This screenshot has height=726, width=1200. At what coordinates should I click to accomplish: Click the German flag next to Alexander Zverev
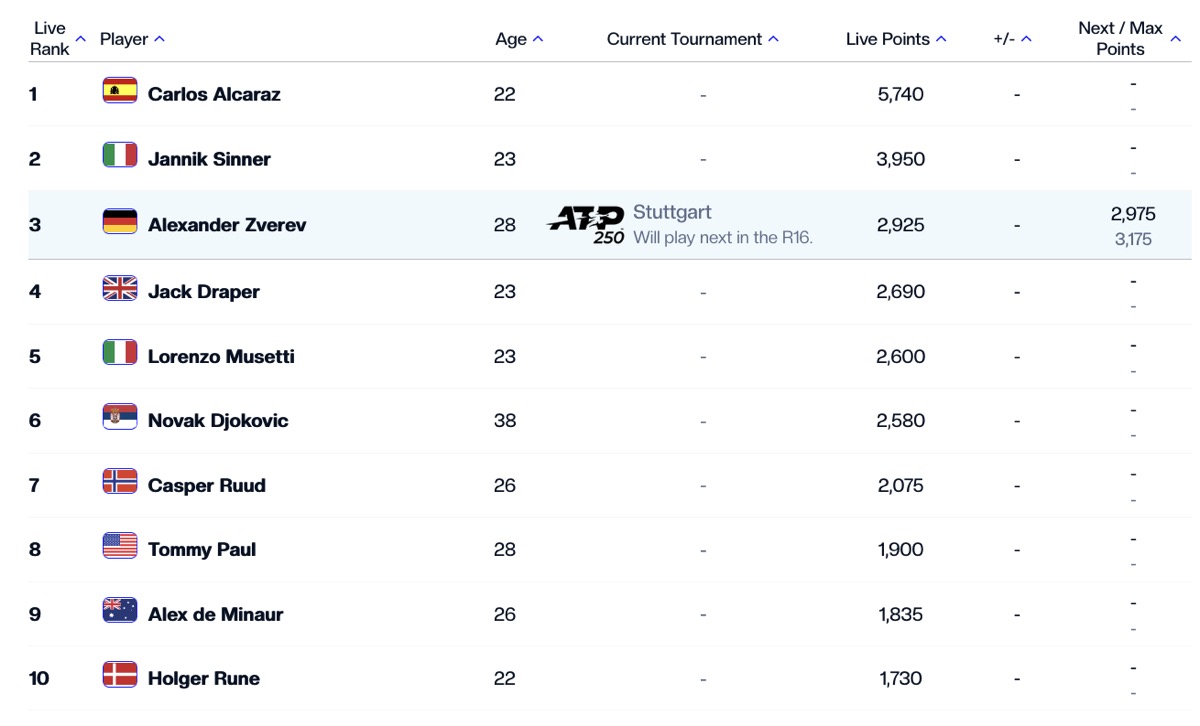click(x=120, y=222)
